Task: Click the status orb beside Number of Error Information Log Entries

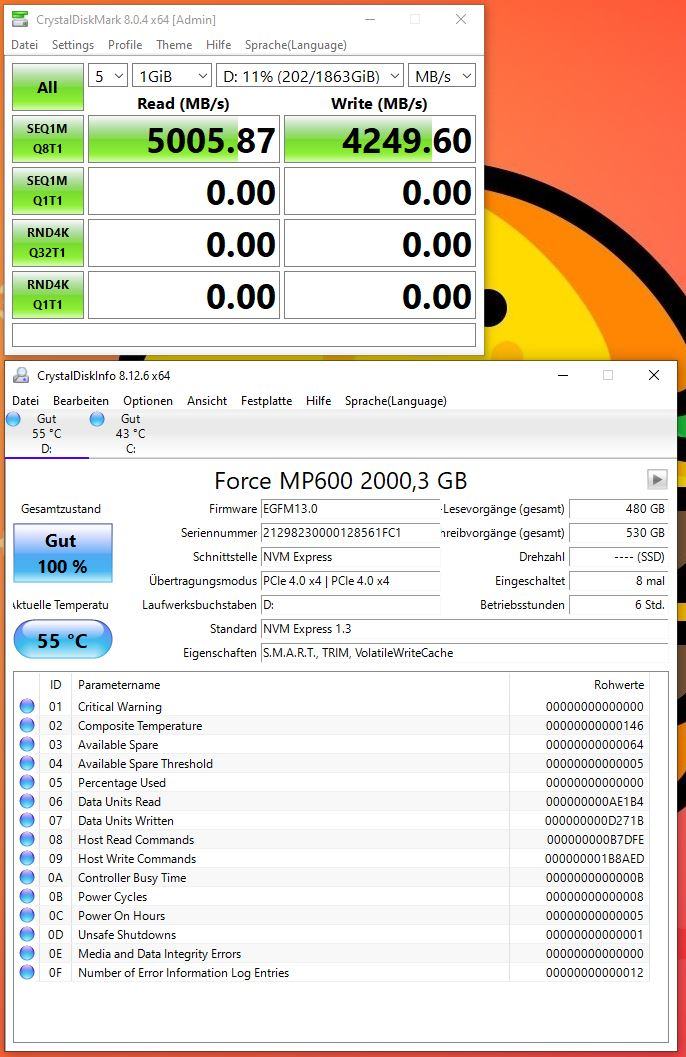Action: (27, 972)
